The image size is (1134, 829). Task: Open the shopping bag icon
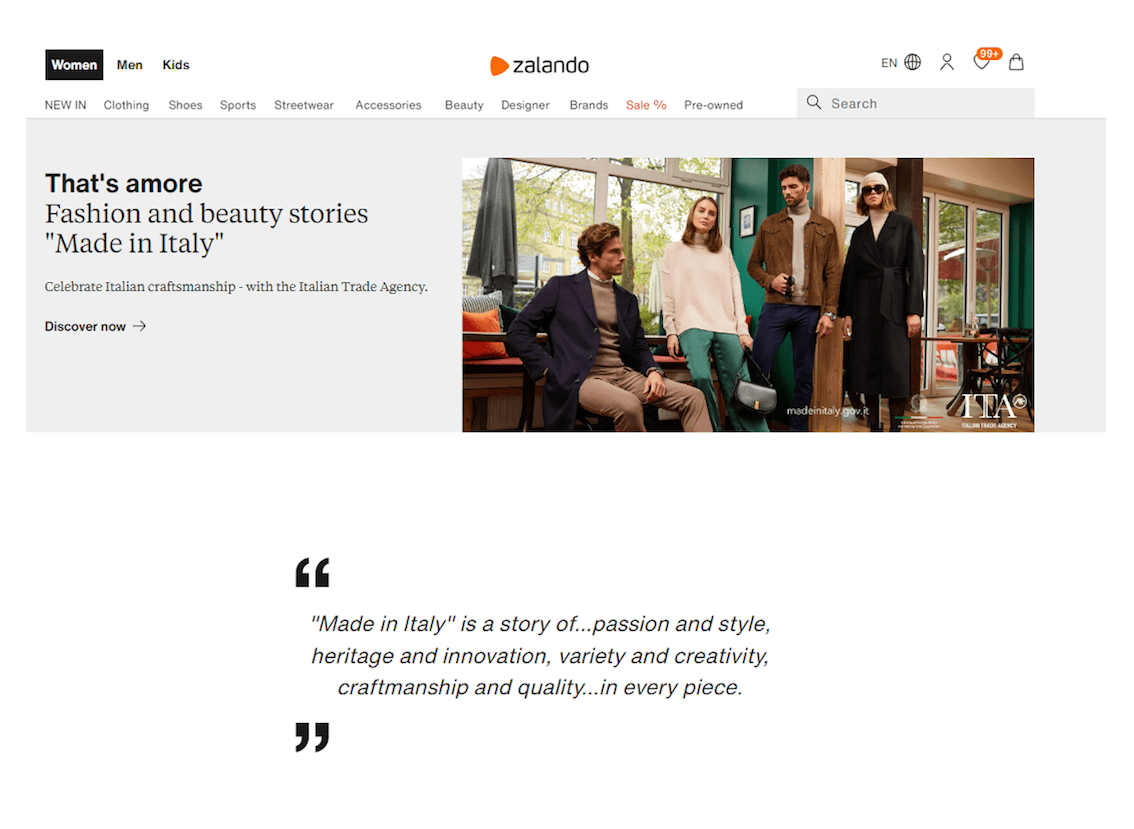1016,62
